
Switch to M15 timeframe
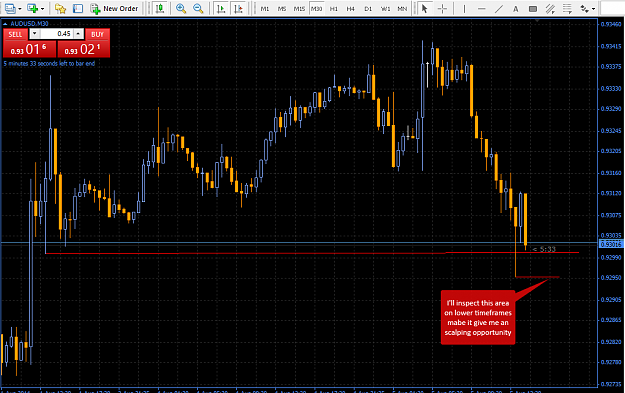(x=299, y=8)
